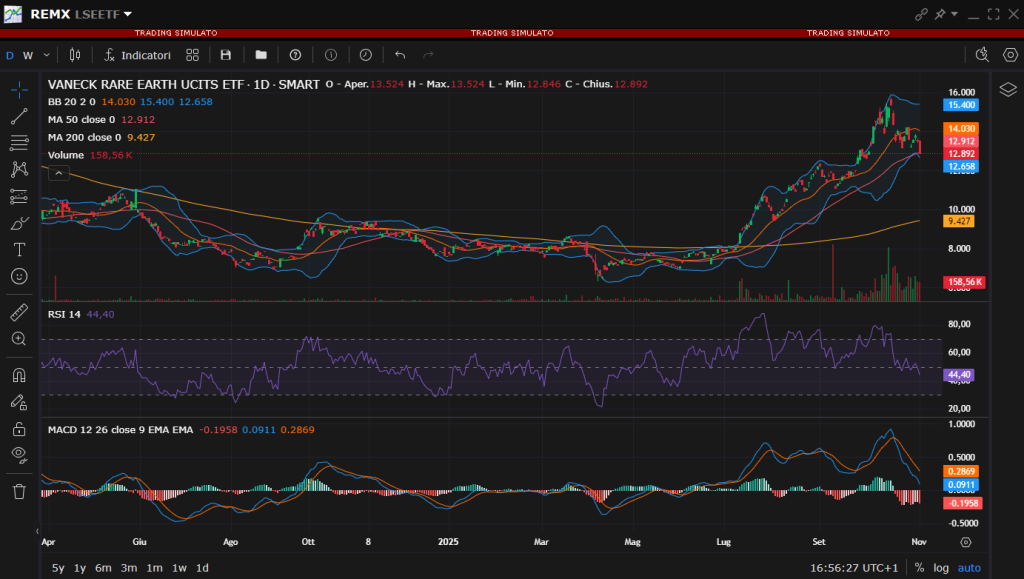1024x579 pixels.
Task: Open the Indicatori panel
Action: (145, 55)
